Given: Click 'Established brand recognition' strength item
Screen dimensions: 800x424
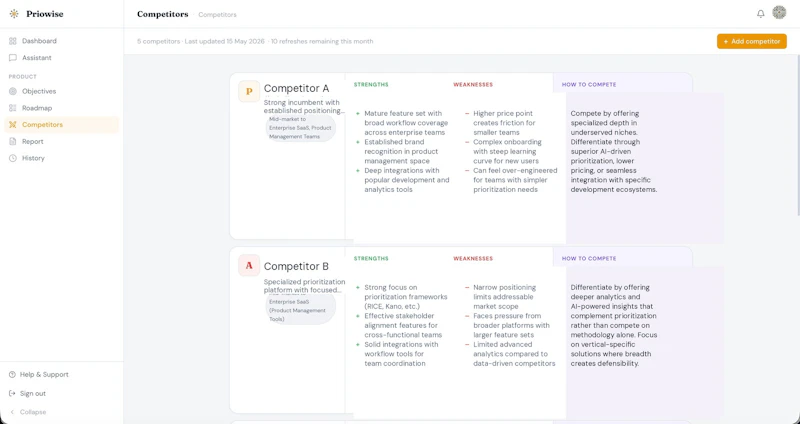Looking at the screenshot, I should (x=402, y=152).
